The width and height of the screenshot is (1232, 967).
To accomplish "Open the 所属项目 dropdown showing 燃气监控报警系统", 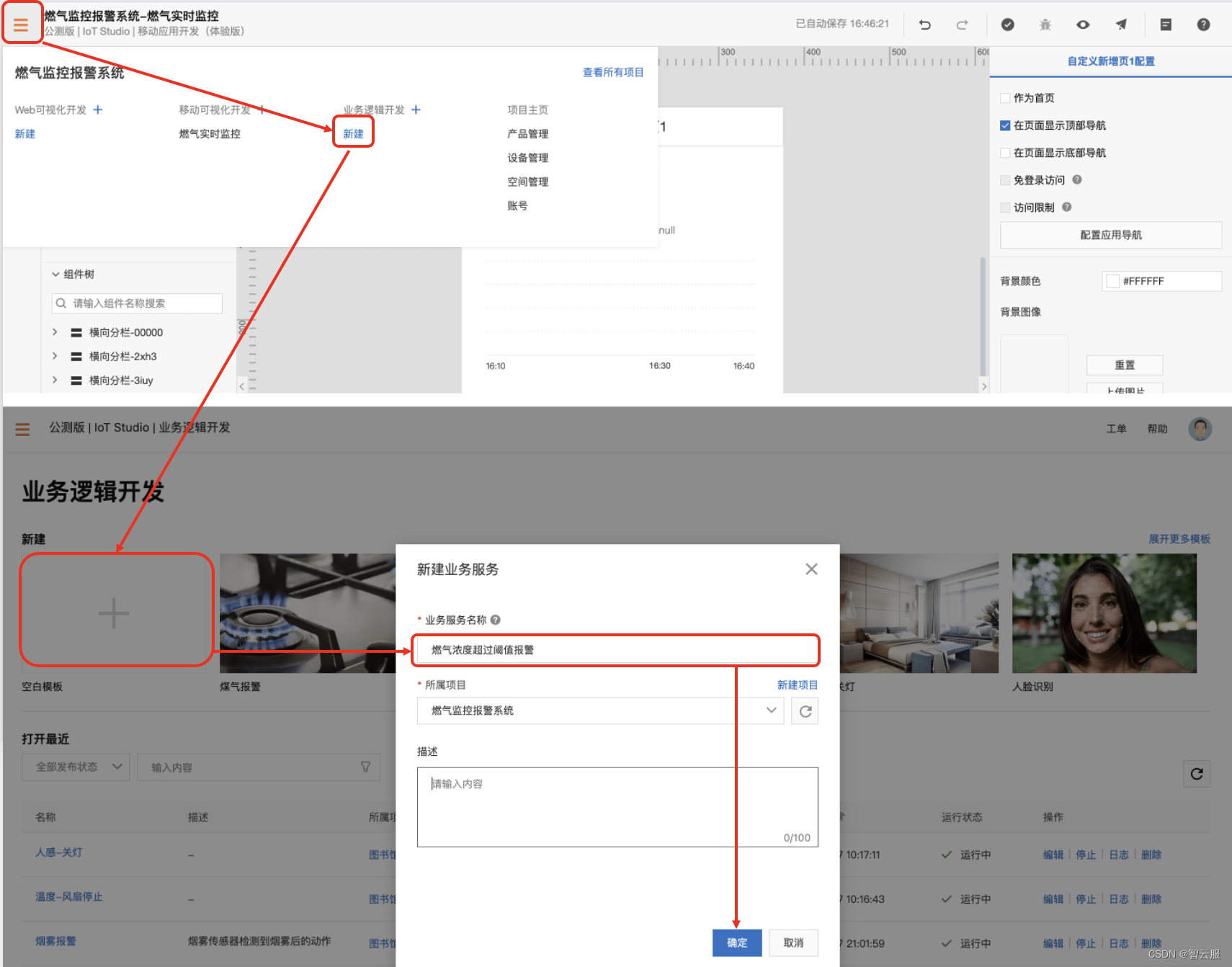I will coord(600,710).
